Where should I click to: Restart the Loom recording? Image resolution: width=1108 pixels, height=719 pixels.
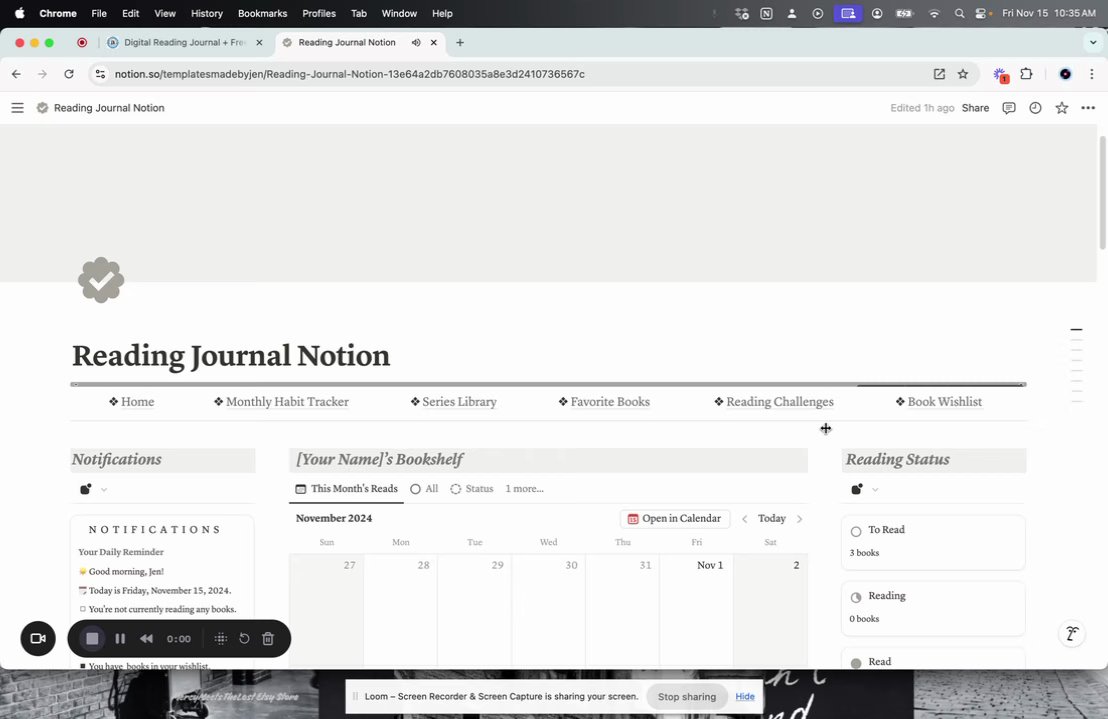pyautogui.click(x=244, y=638)
